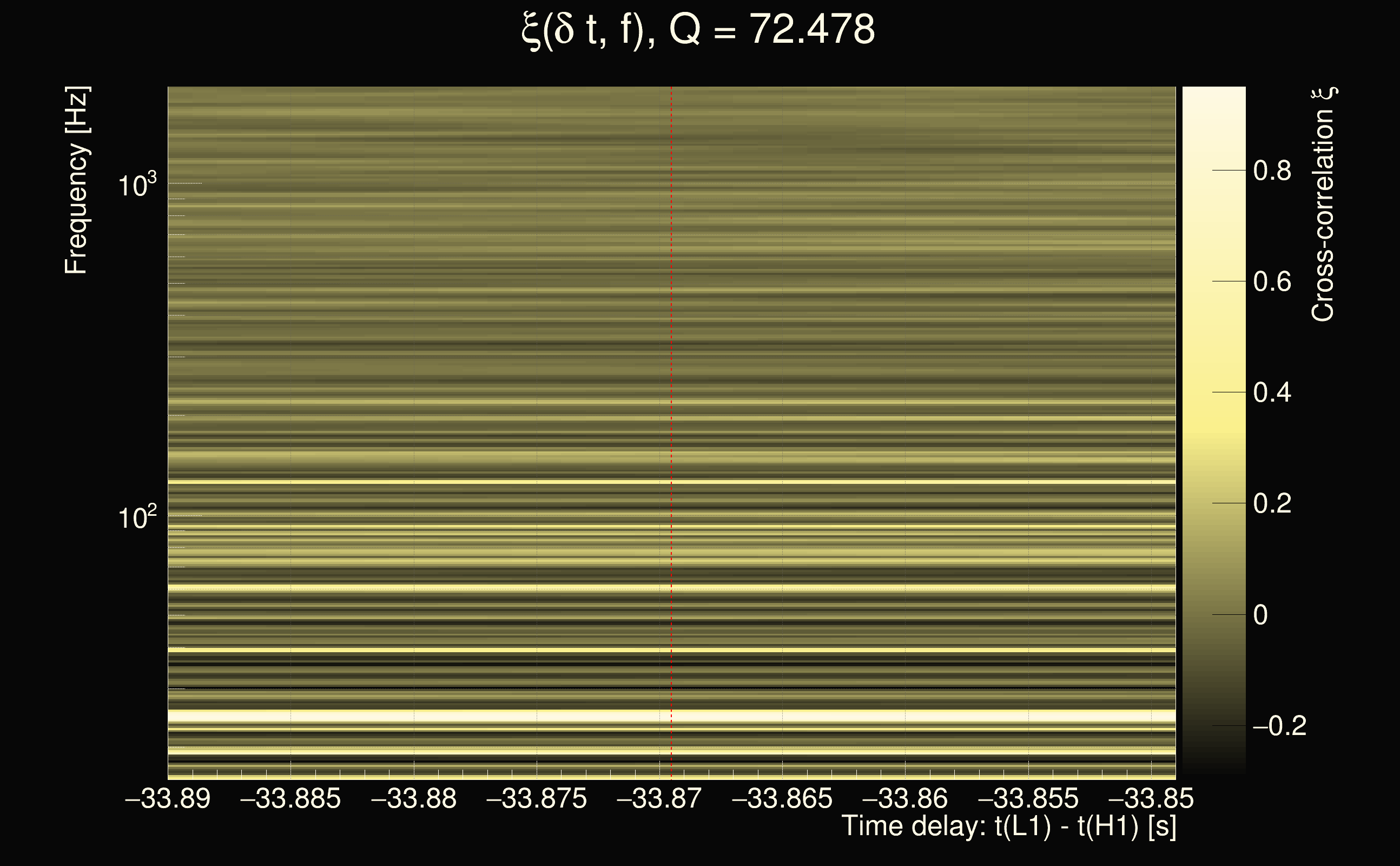This screenshot has height=866, width=1400.
Task: Click the −33.86 x-axis tick label
Action: (x=905, y=799)
